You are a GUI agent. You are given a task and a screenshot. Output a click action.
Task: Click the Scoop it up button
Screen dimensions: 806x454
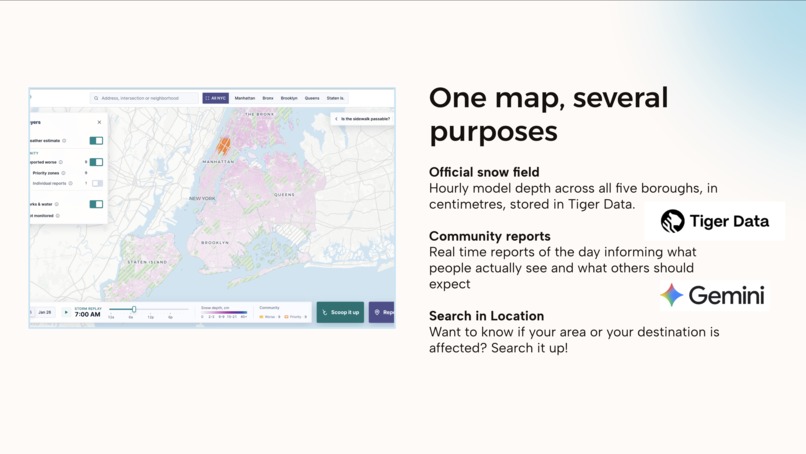(x=340, y=312)
